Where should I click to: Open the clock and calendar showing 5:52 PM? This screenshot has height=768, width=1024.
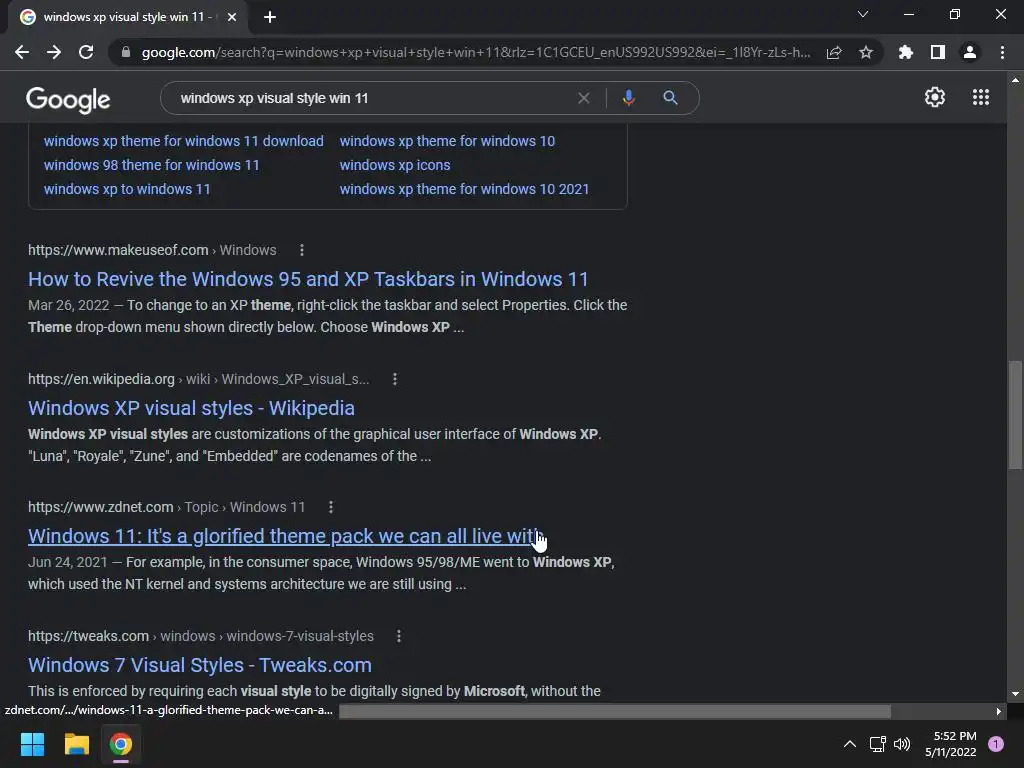(x=951, y=744)
